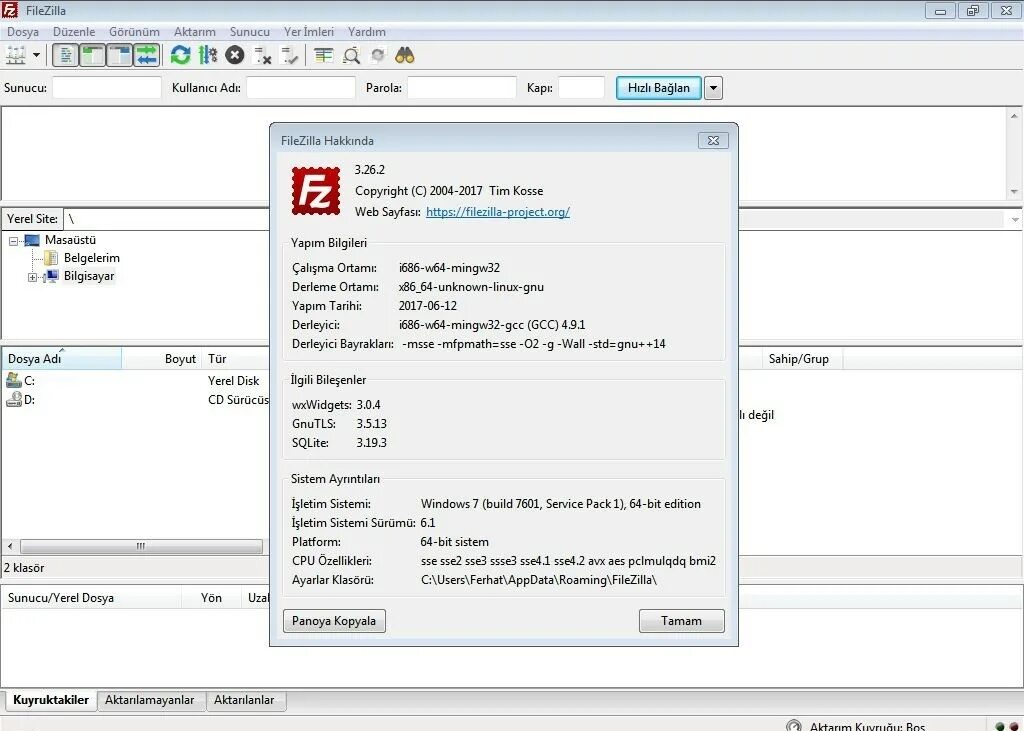Screen dimensions: 1024x731
Task: Click the reconnect to last server icon
Action: pos(289,56)
